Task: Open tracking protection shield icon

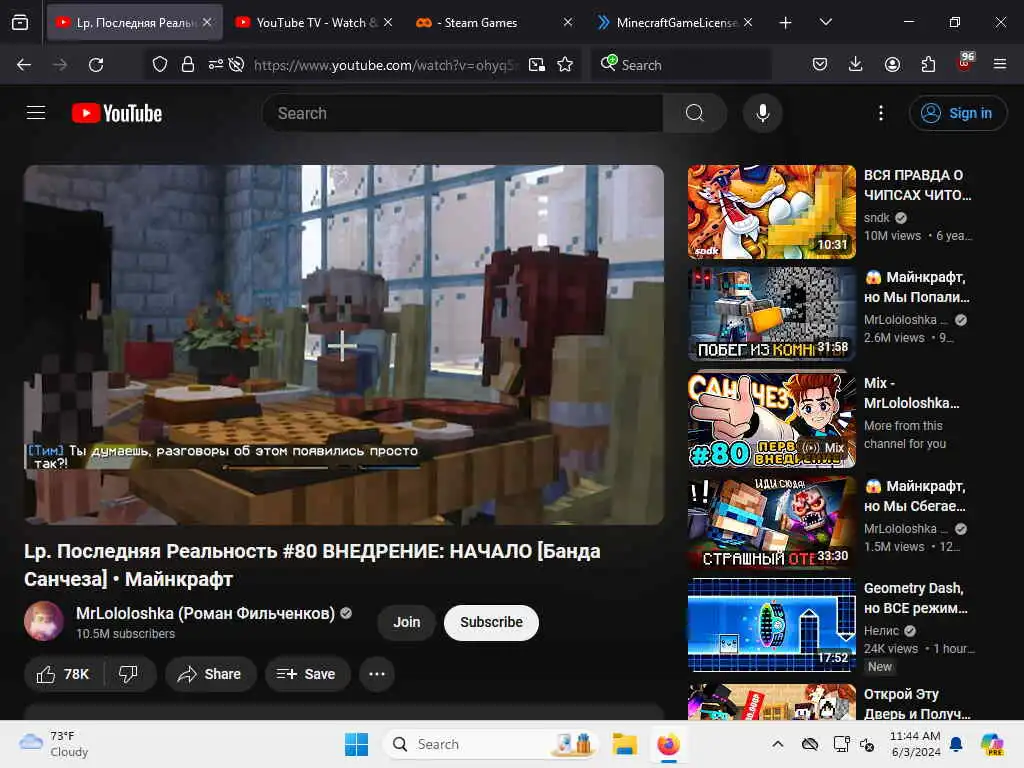Action: click(x=160, y=65)
